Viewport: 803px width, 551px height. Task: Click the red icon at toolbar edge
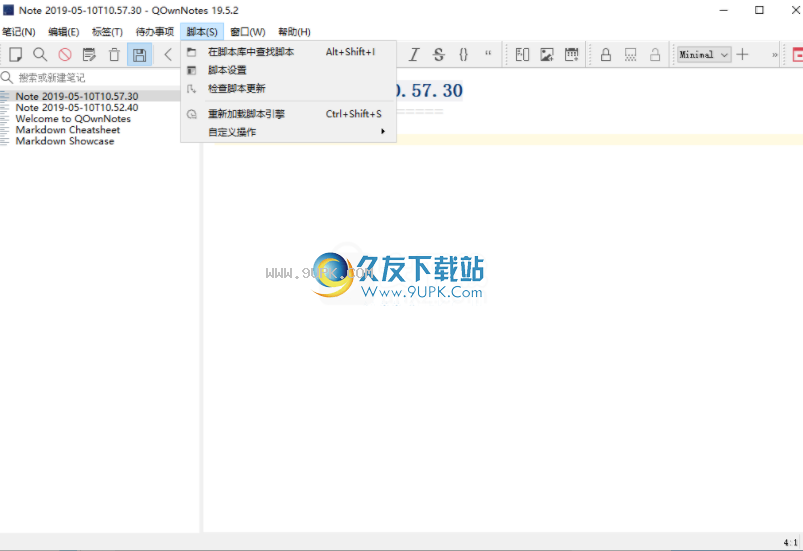tap(797, 54)
